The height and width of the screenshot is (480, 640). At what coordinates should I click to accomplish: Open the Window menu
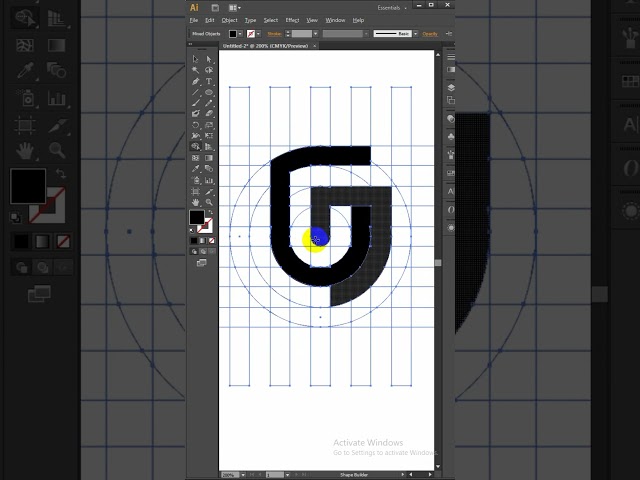coord(335,20)
